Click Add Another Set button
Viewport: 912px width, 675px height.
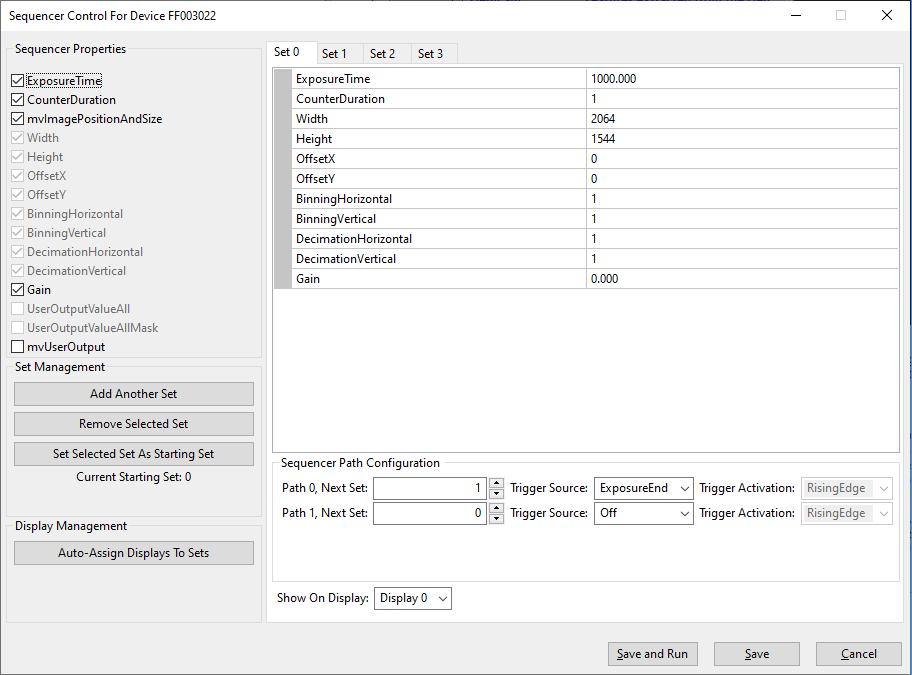[x=134, y=394]
